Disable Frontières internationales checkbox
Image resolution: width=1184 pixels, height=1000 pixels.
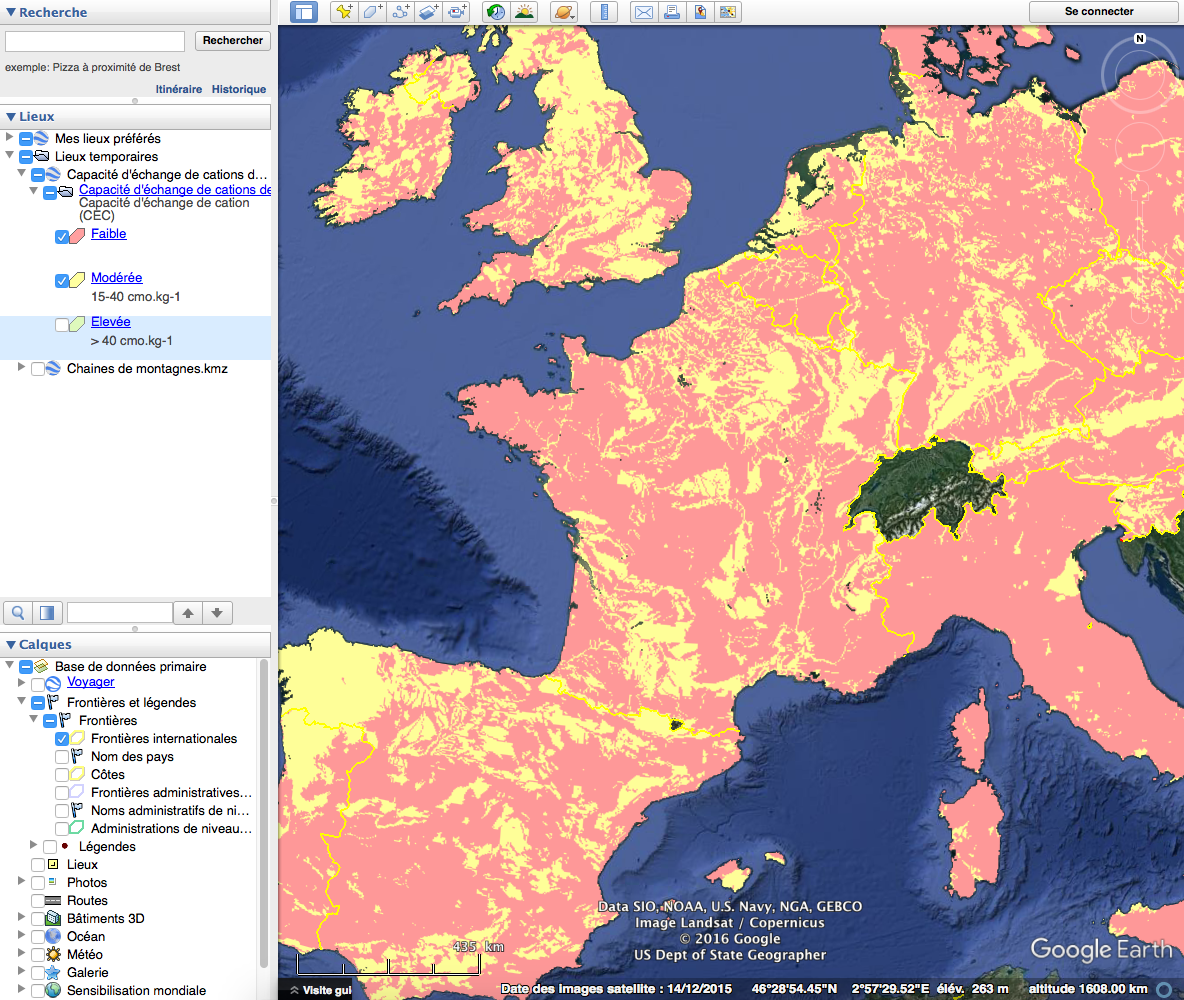(62, 739)
